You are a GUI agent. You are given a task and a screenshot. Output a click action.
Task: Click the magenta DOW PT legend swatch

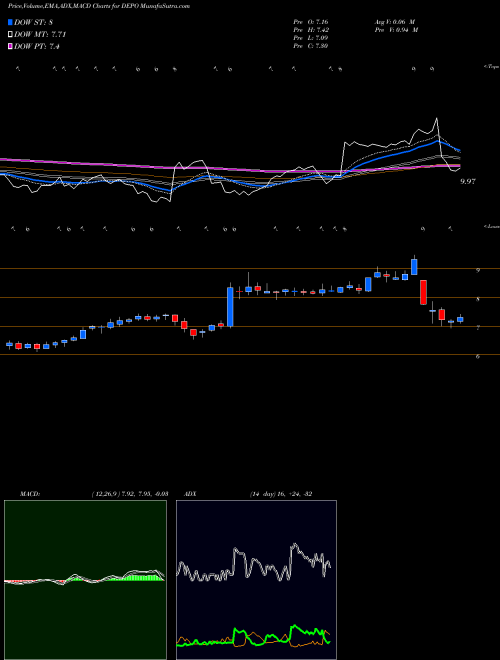[10, 46]
